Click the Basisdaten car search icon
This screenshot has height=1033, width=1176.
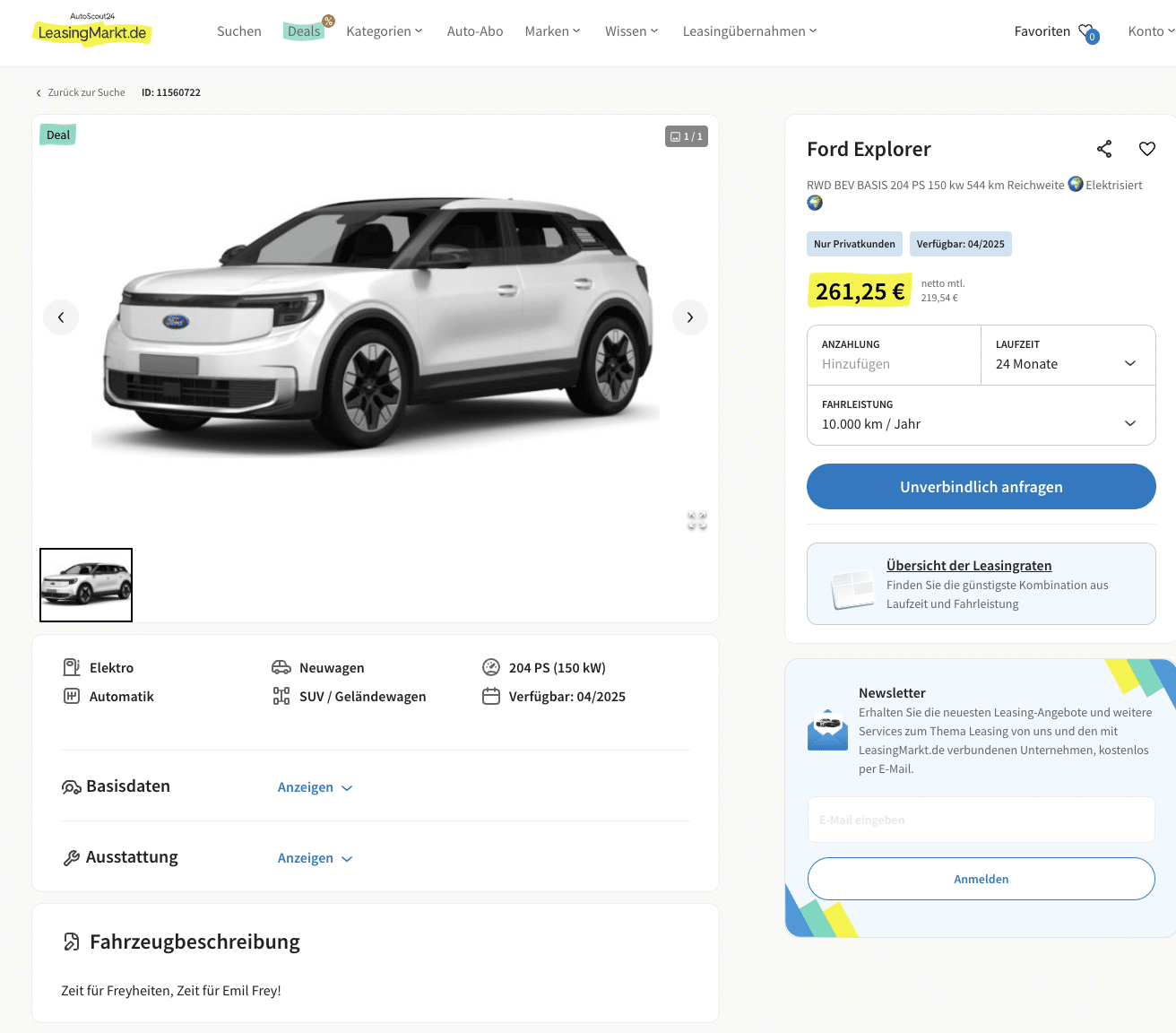tap(72, 787)
